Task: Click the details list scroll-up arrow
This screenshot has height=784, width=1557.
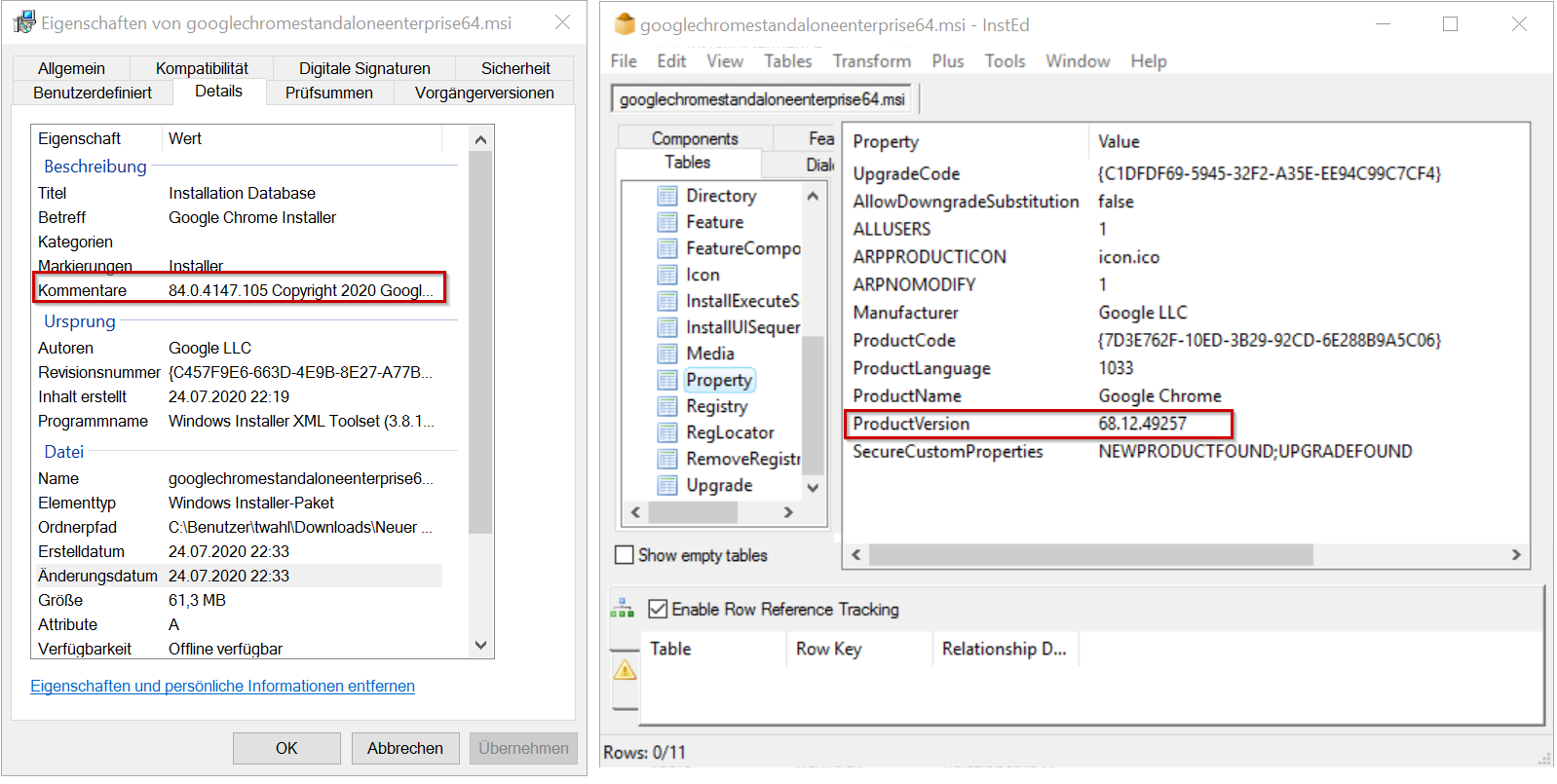Action: (x=480, y=139)
